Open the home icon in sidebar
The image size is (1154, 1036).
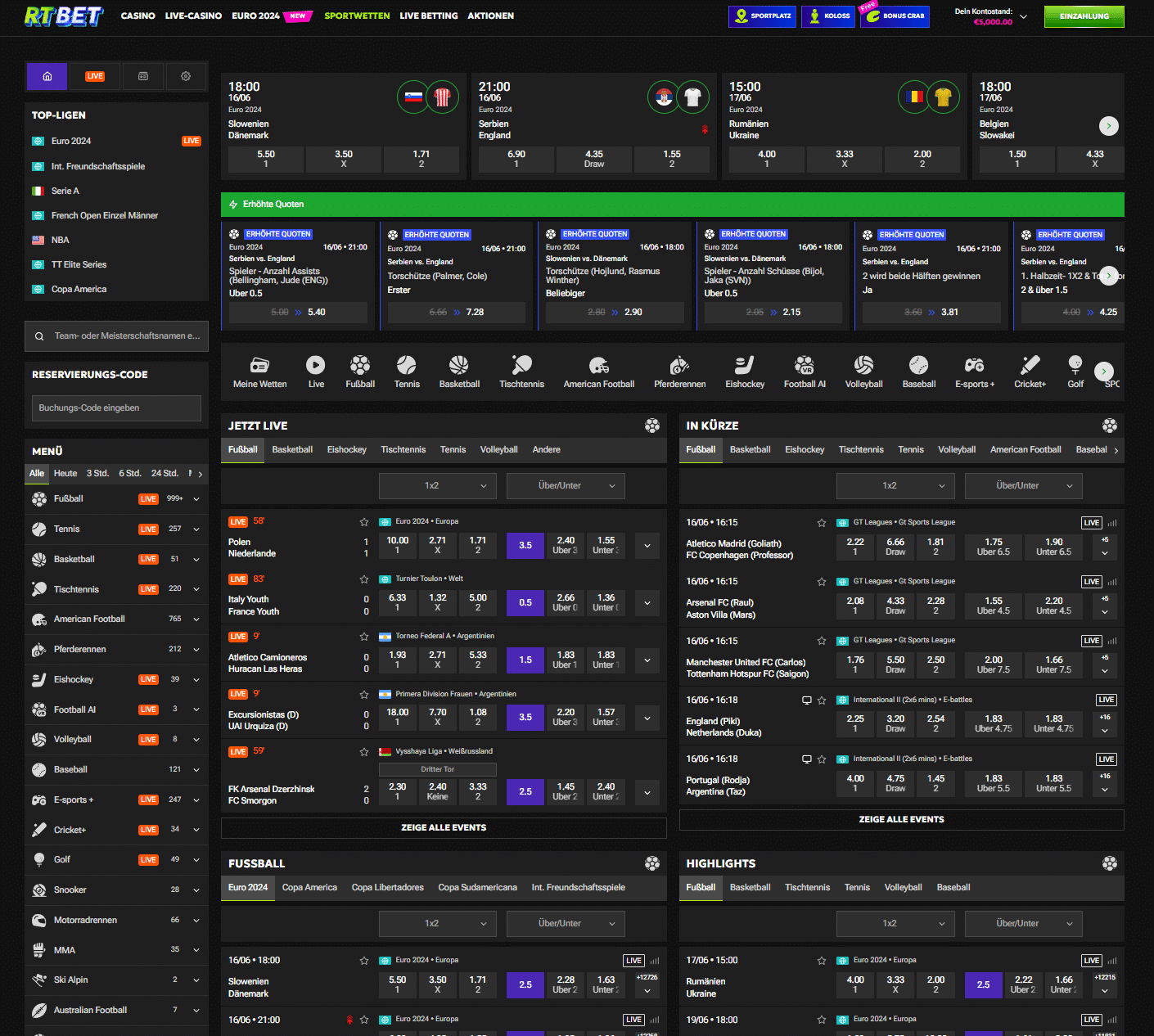(47, 76)
